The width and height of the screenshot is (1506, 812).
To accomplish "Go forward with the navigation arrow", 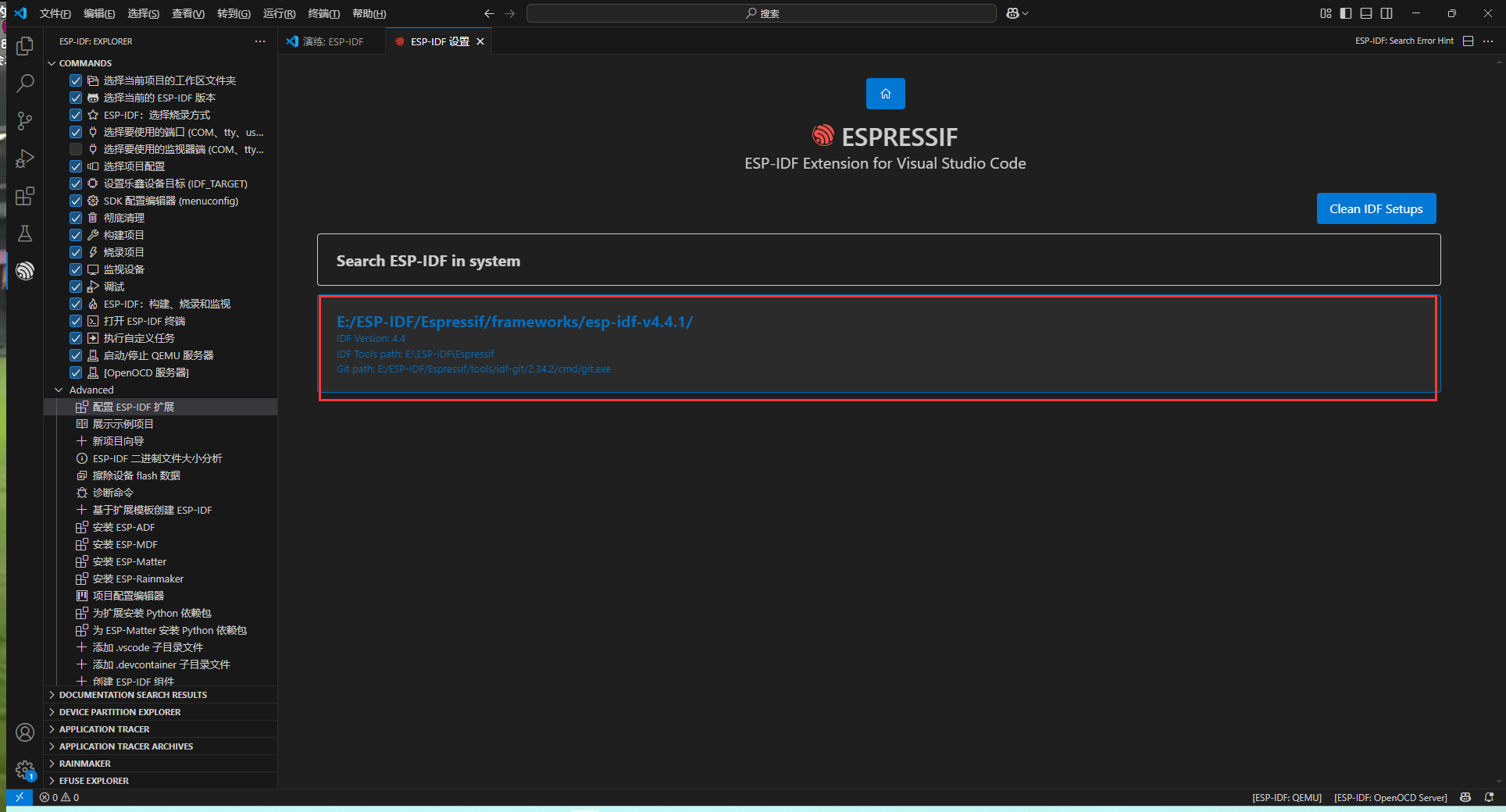I will (510, 13).
